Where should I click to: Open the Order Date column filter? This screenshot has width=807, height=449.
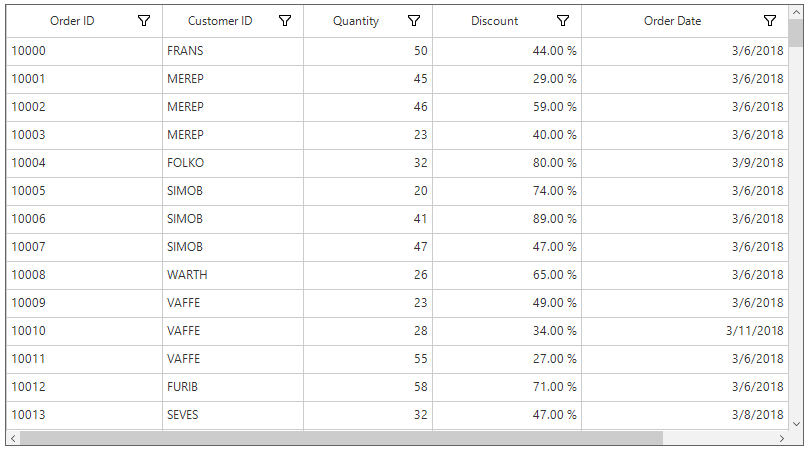[x=769, y=21]
